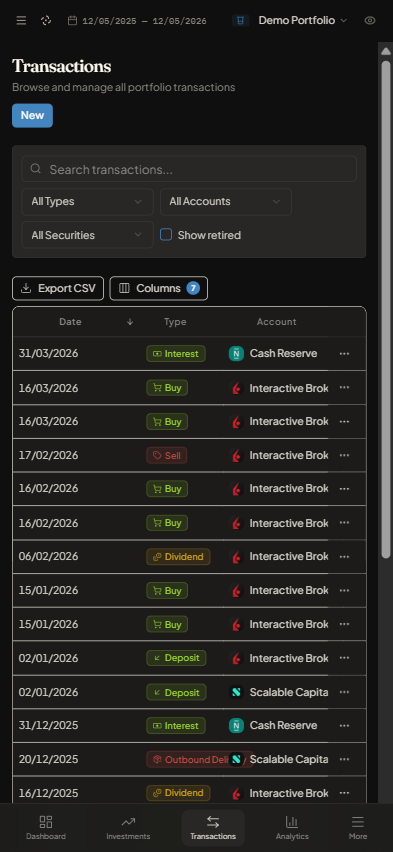Open the date range picker 12/05/2025
This screenshot has width=393, height=852.
coord(137,21)
